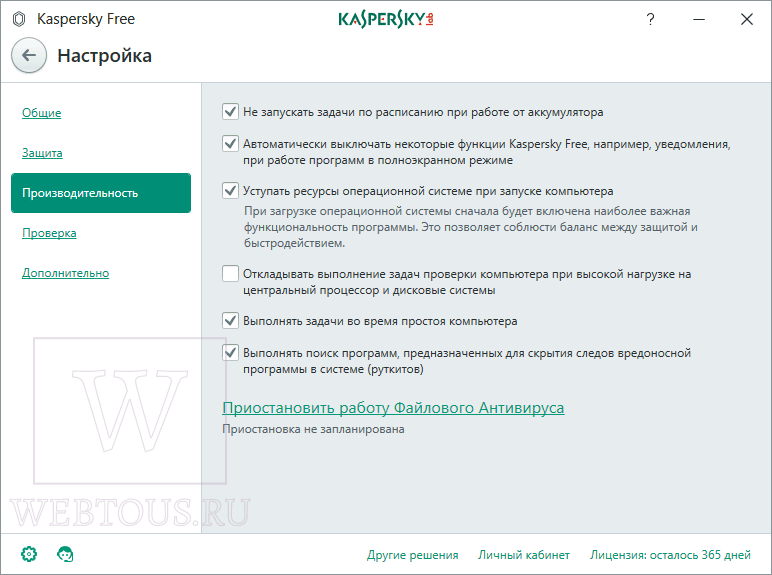Image resolution: width=772 pixels, height=575 pixels.
Task: Open help with the question mark
Action: (x=650, y=19)
